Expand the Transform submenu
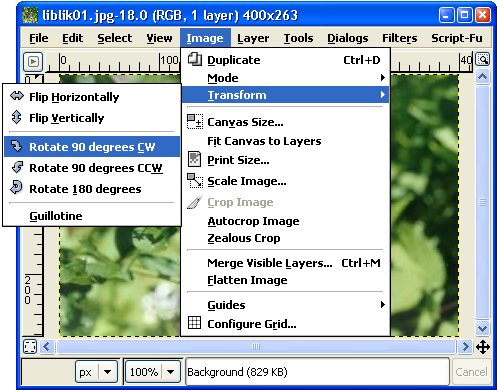 tap(285, 95)
